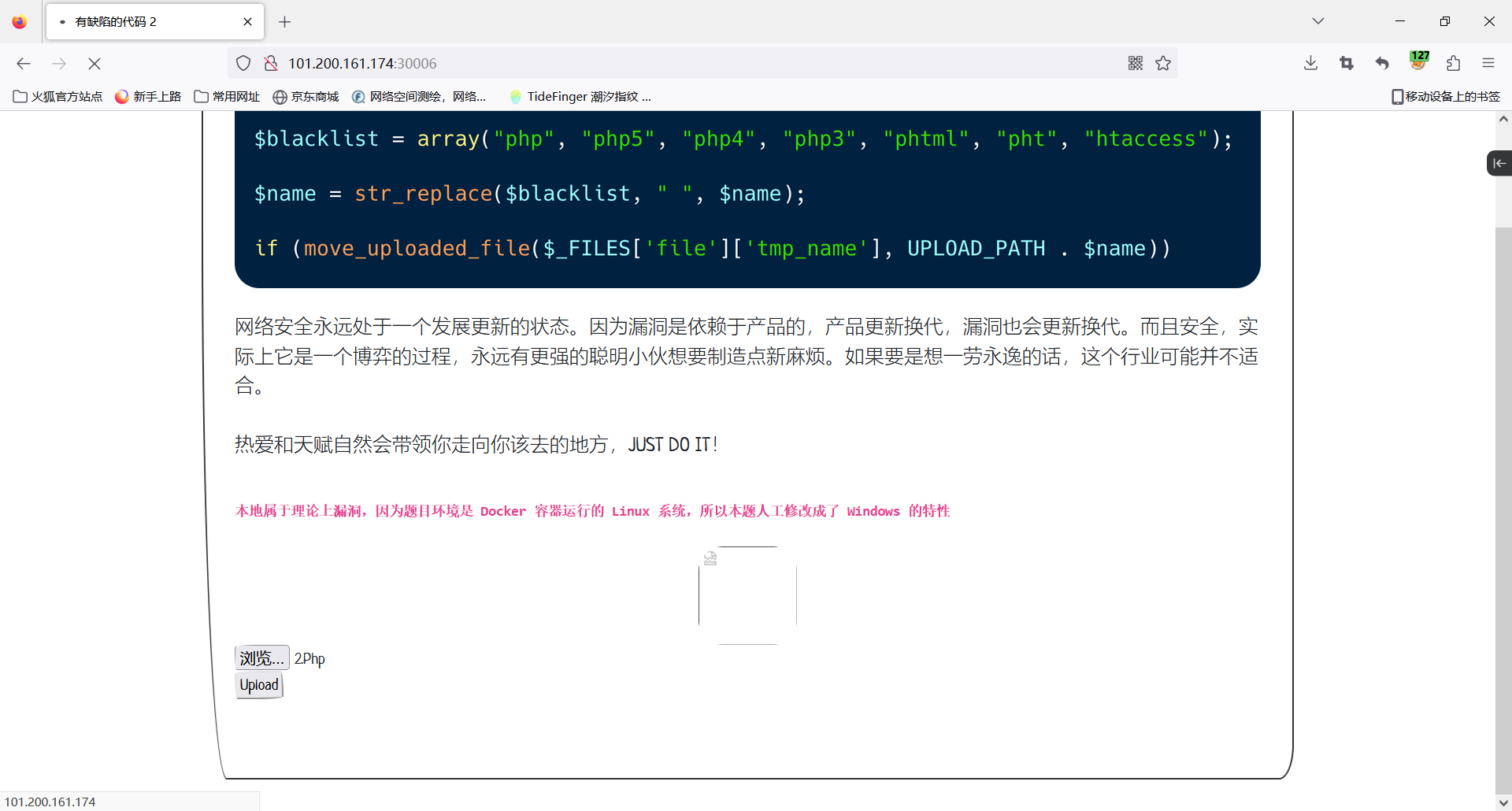List all tabs dropdown arrow
Screen dimensions: 1512x811
1318,21
